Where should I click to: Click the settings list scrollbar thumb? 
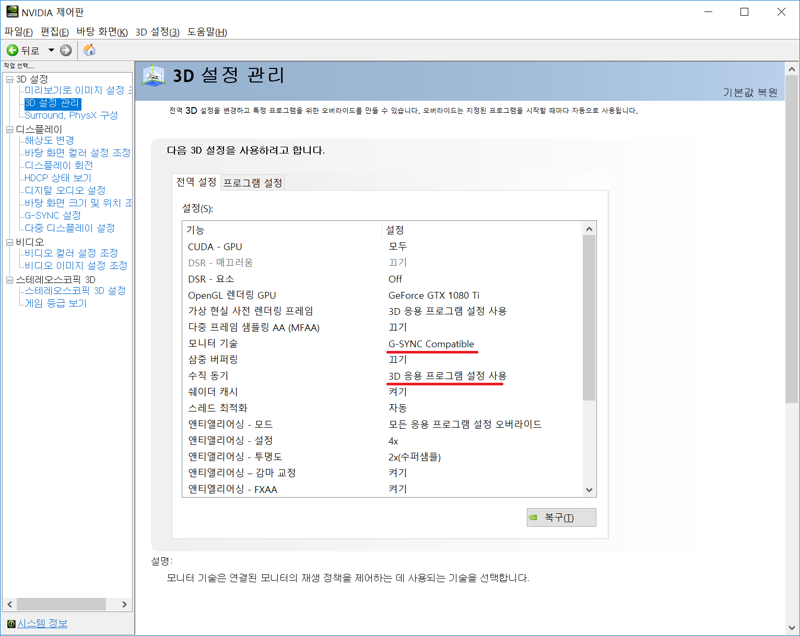pyautogui.click(x=589, y=318)
